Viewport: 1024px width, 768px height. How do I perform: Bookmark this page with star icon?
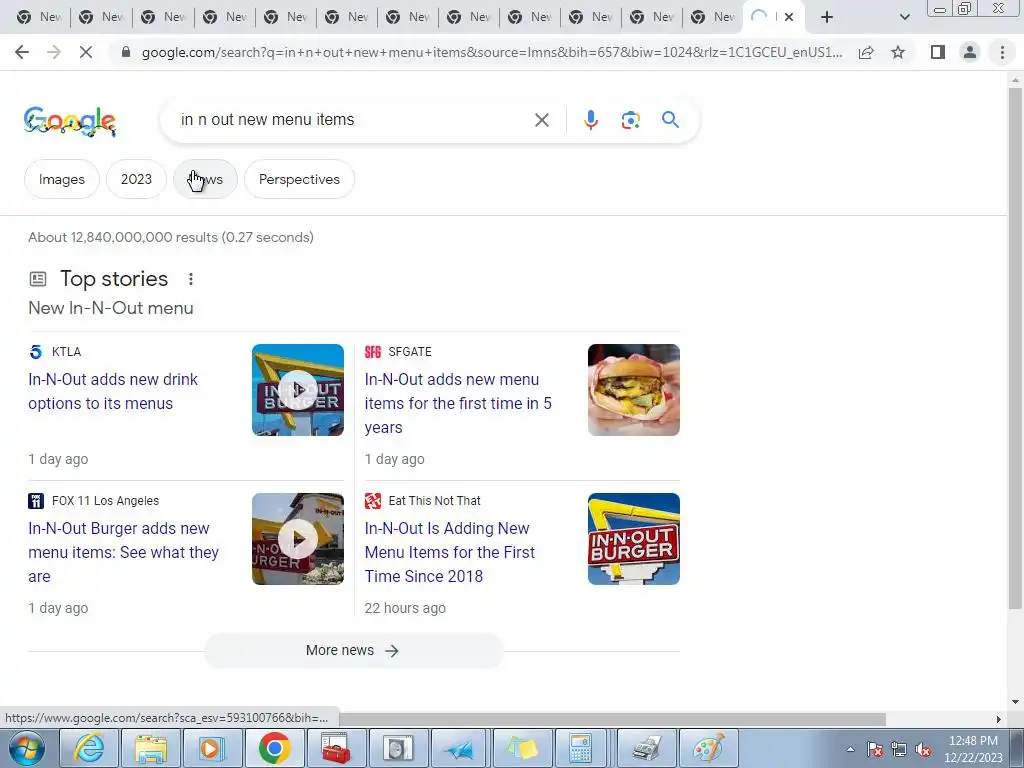click(898, 52)
